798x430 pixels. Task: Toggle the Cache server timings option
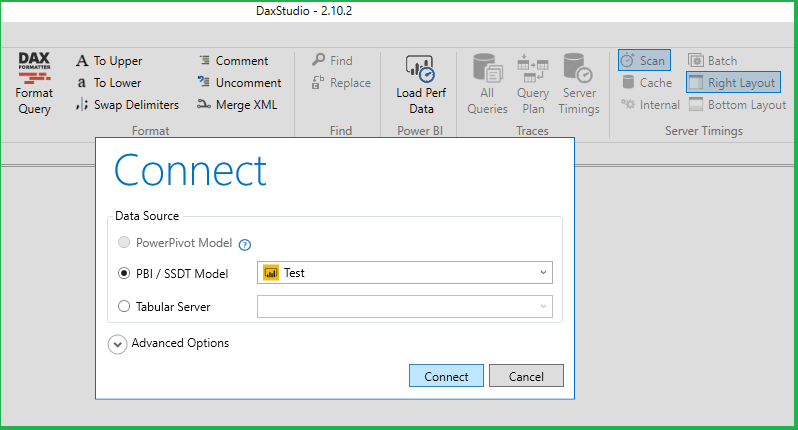tap(647, 82)
